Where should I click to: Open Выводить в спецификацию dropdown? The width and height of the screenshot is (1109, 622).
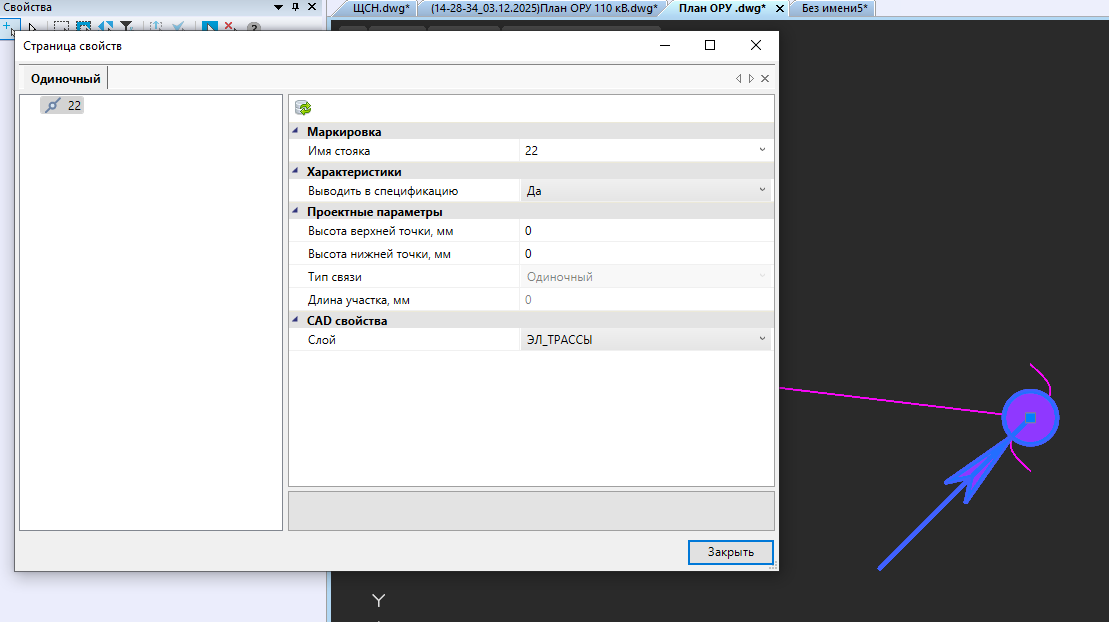(x=762, y=190)
